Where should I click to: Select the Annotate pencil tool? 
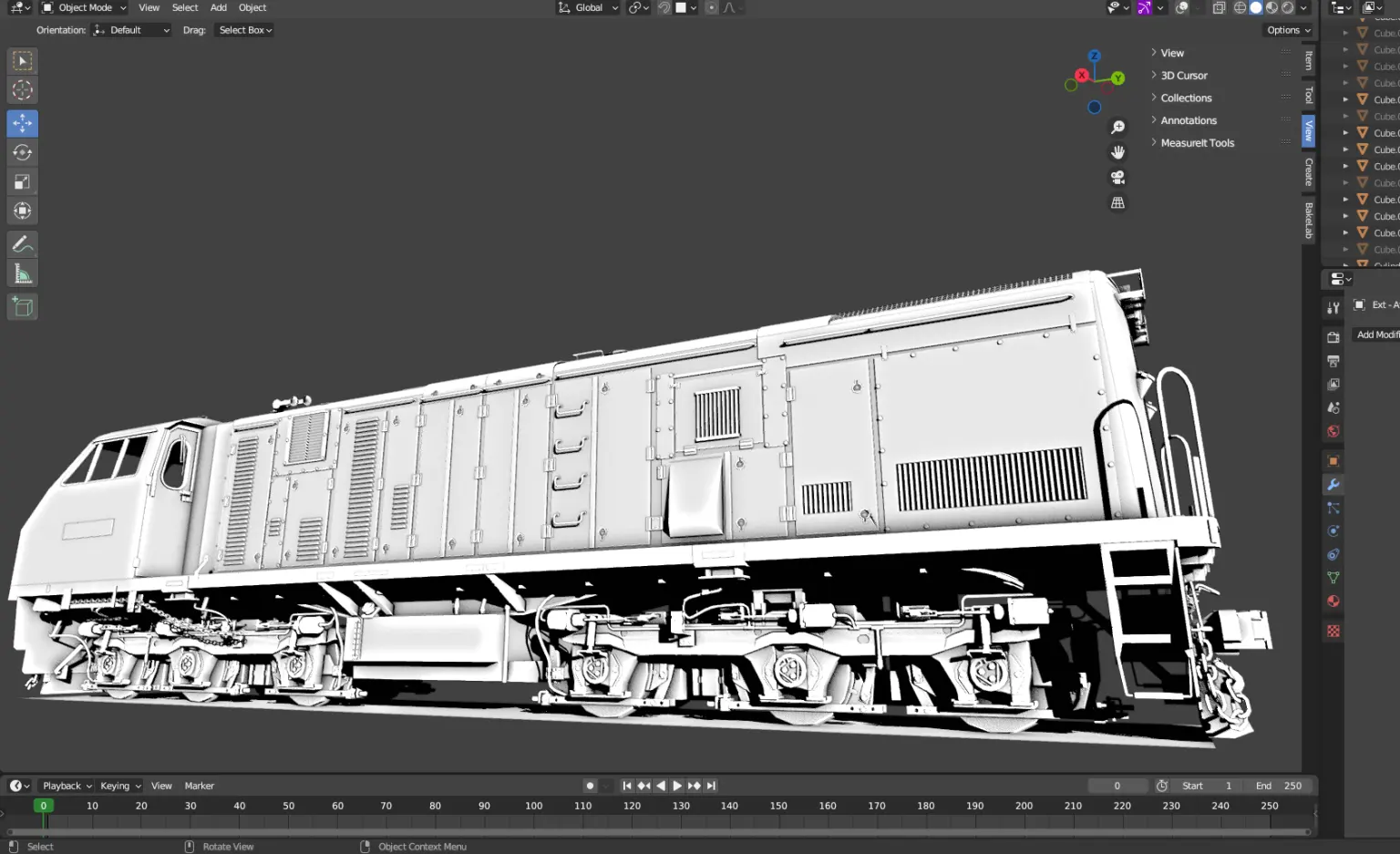23,243
